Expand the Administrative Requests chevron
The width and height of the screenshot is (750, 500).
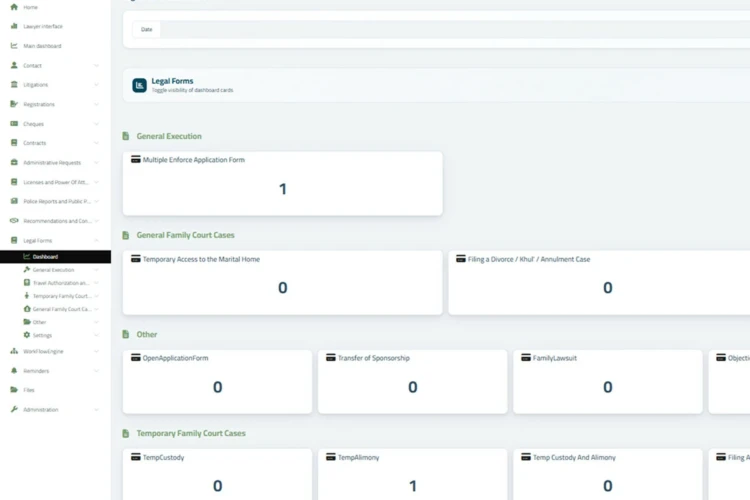click(96, 163)
